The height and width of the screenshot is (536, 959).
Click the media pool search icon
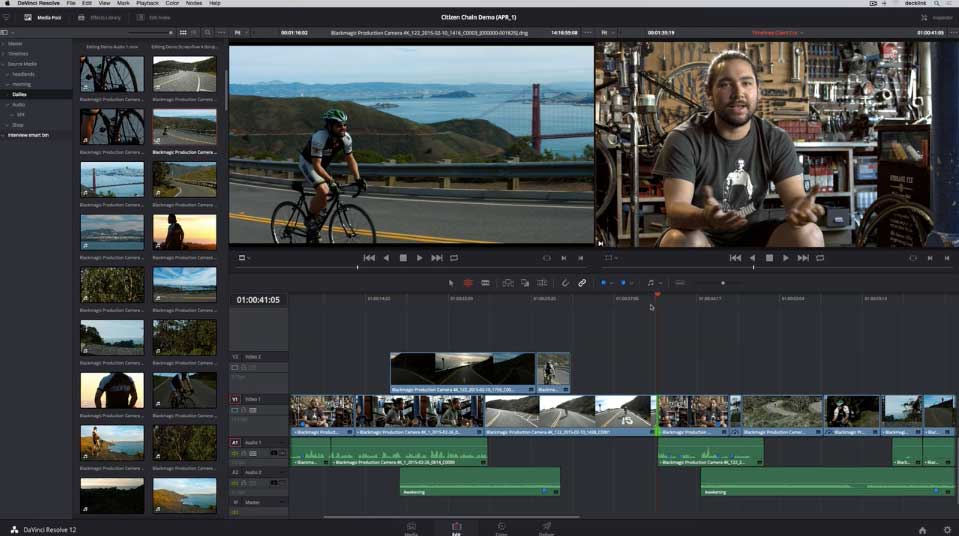pyautogui.click(x=208, y=32)
